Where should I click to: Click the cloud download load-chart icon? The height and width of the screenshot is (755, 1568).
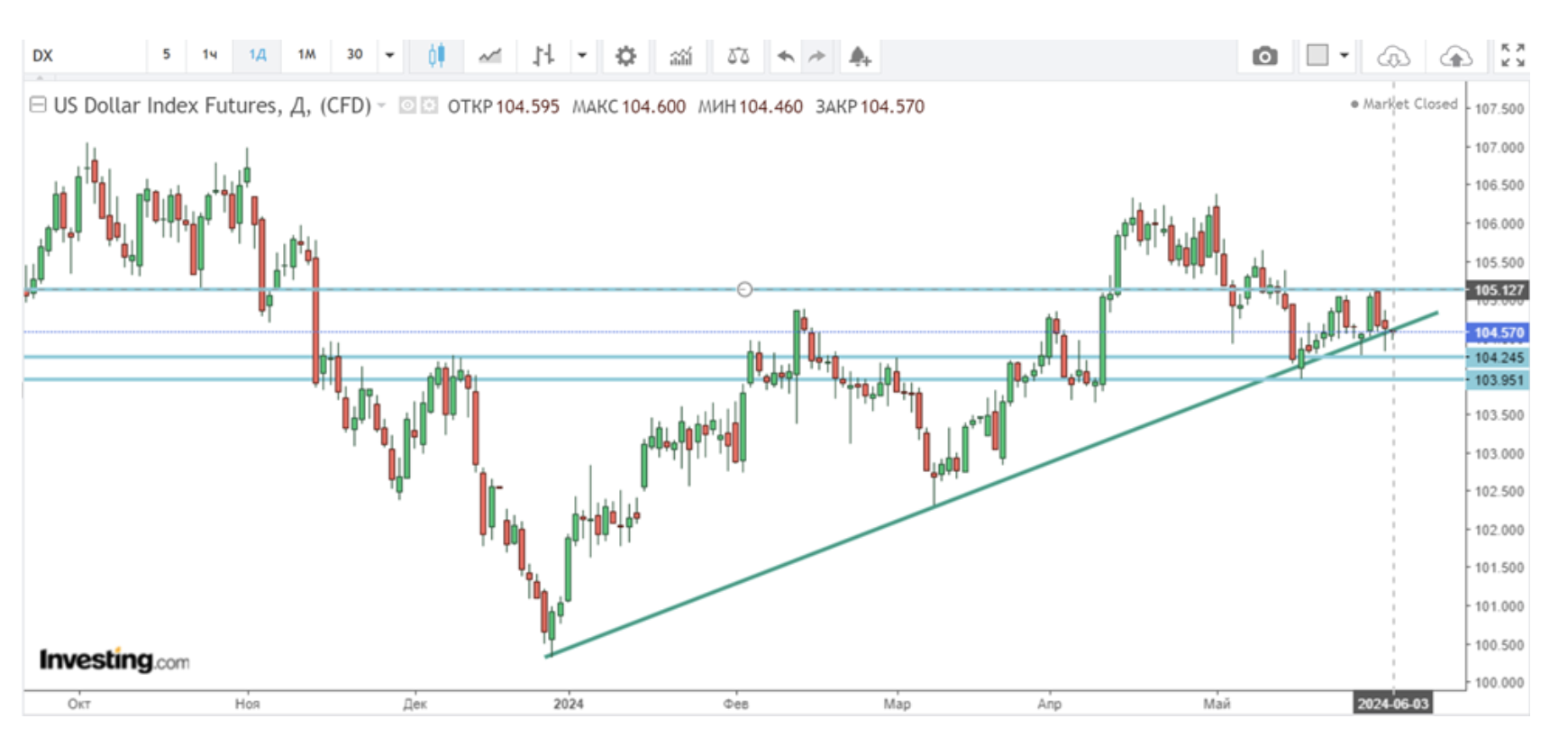[1393, 57]
